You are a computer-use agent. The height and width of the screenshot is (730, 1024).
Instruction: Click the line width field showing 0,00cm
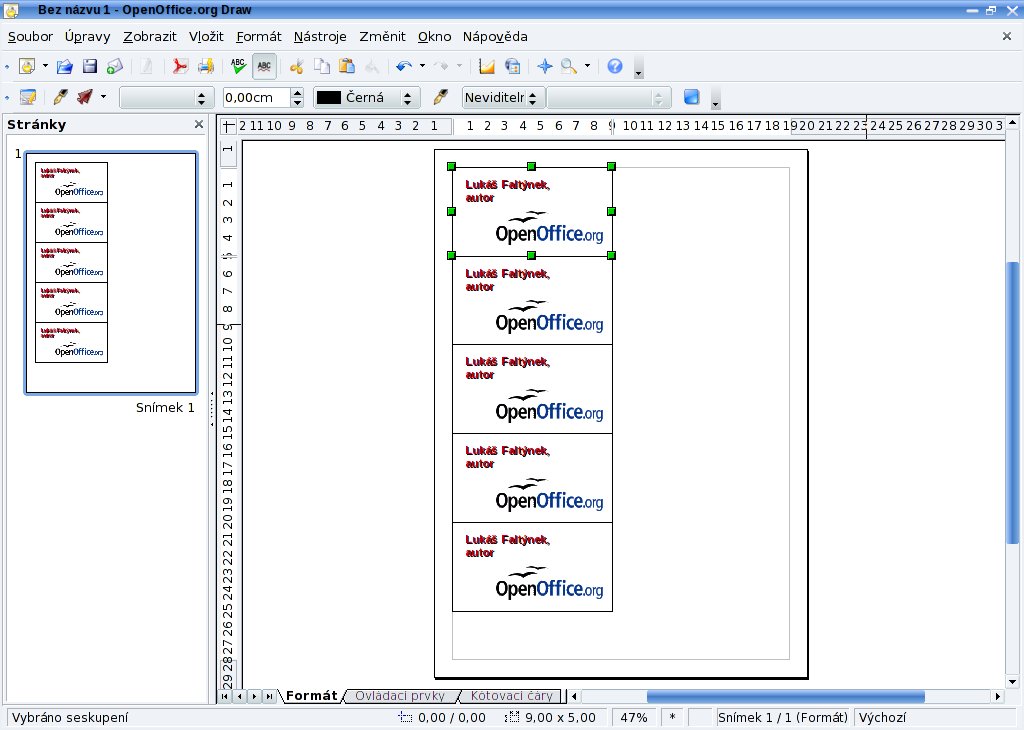click(257, 98)
